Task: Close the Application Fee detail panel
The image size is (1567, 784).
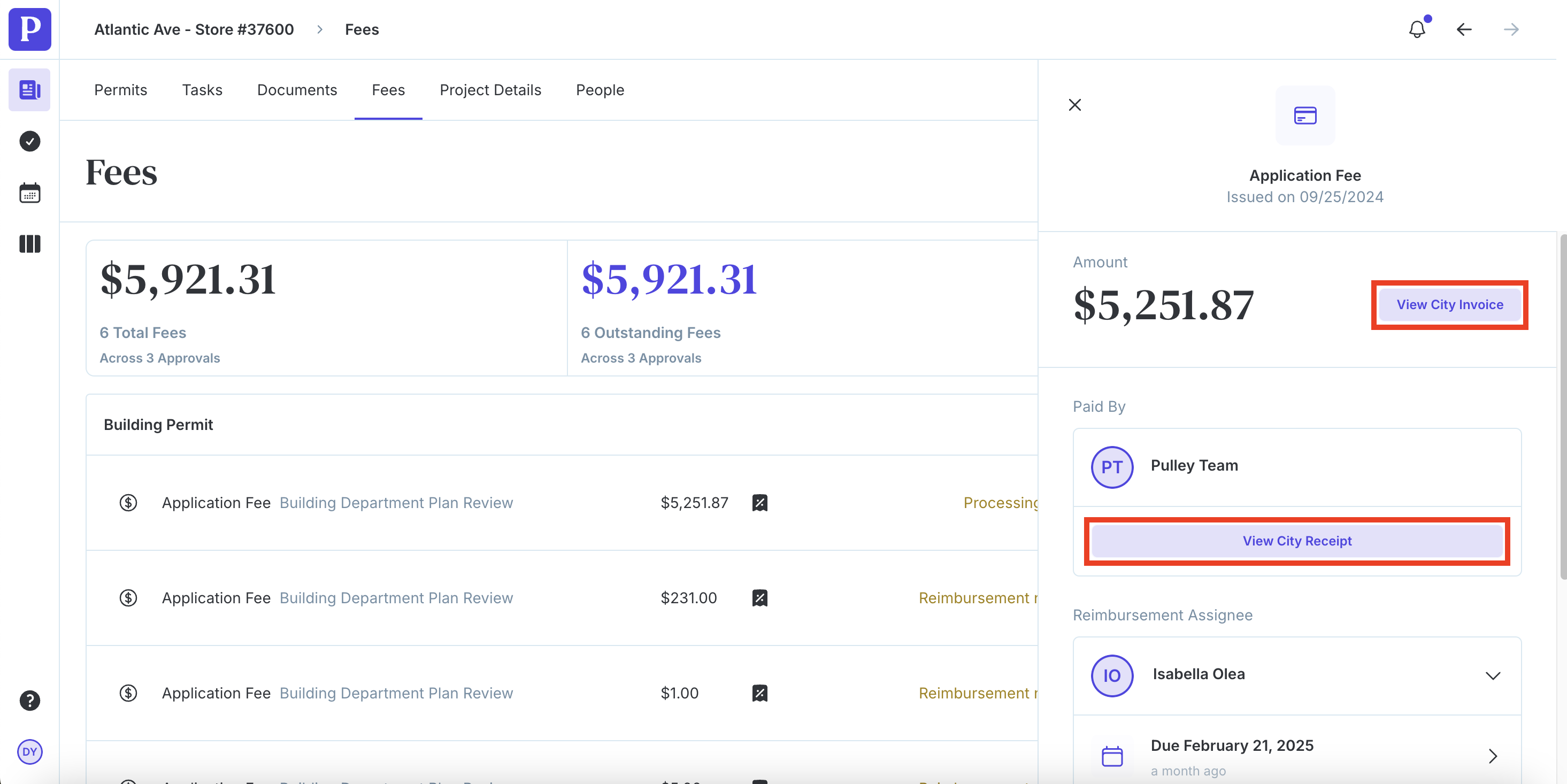Action: click(x=1074, y=105)
